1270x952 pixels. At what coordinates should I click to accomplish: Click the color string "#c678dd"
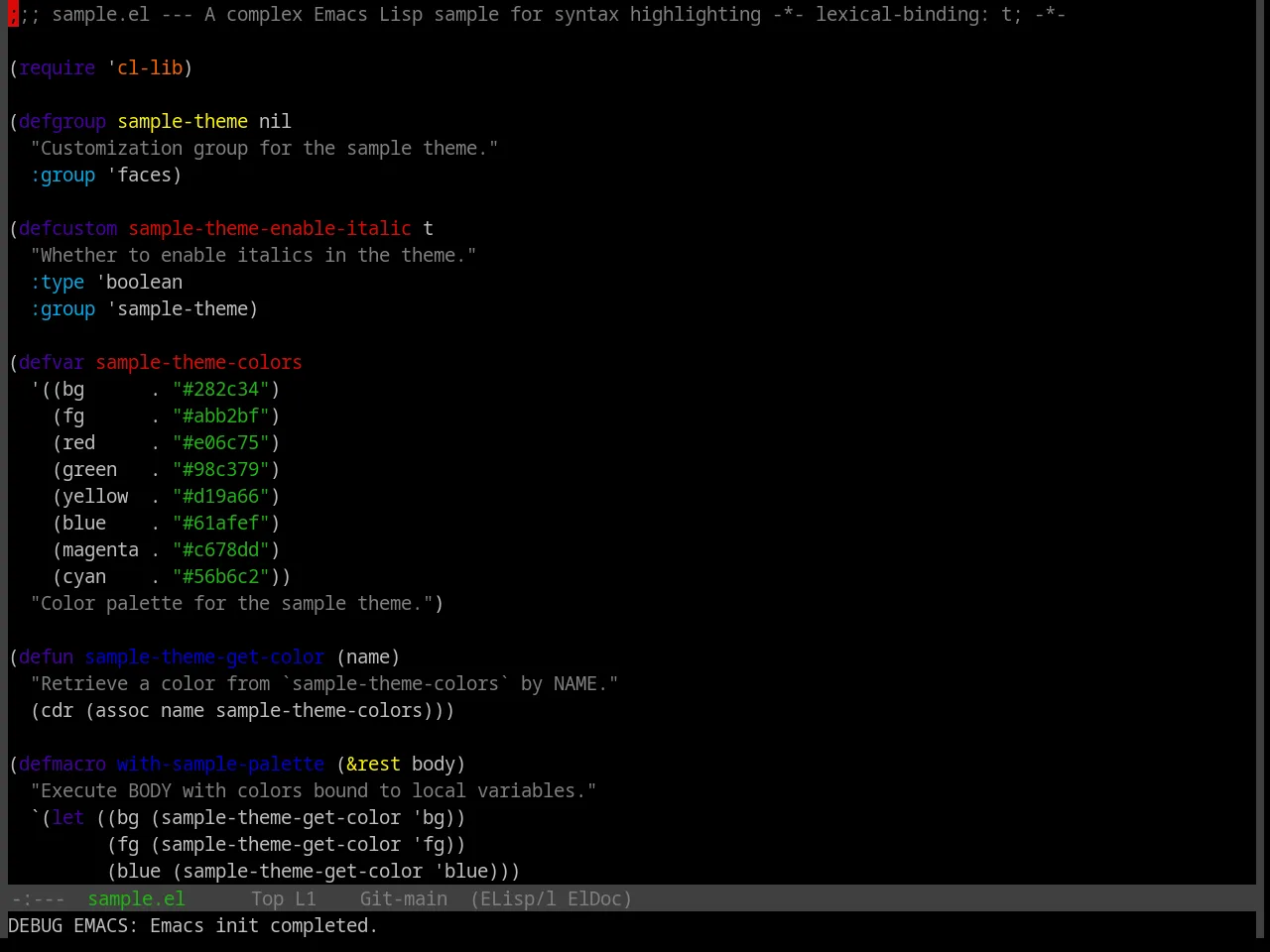[221, 549]
